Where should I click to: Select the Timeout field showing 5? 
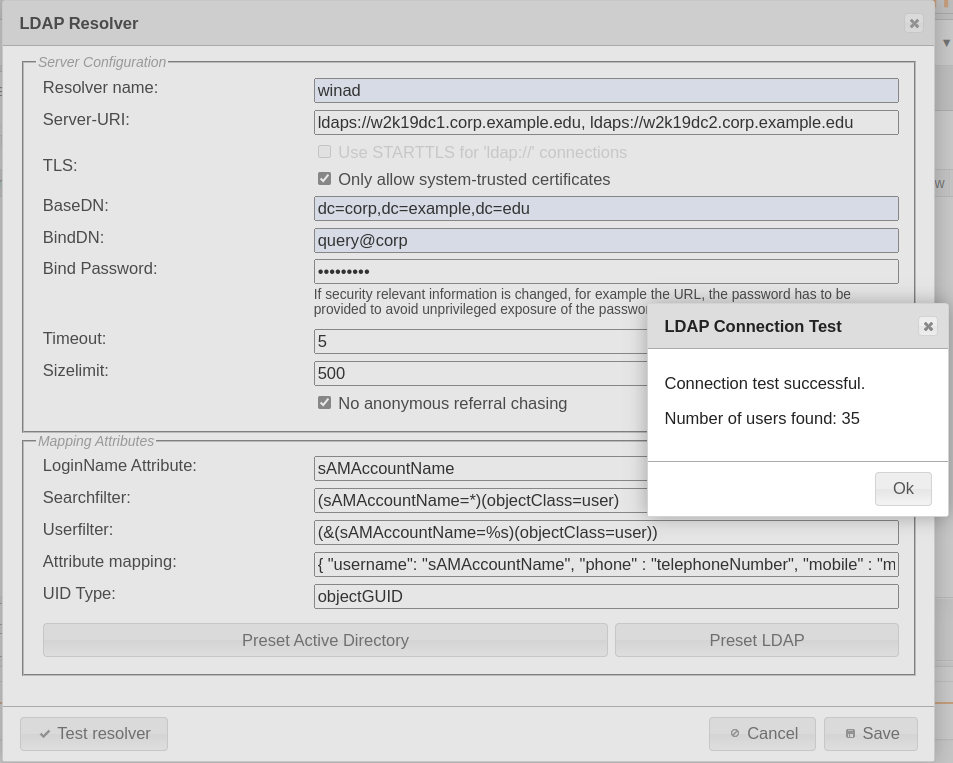[x=450, y=341]
